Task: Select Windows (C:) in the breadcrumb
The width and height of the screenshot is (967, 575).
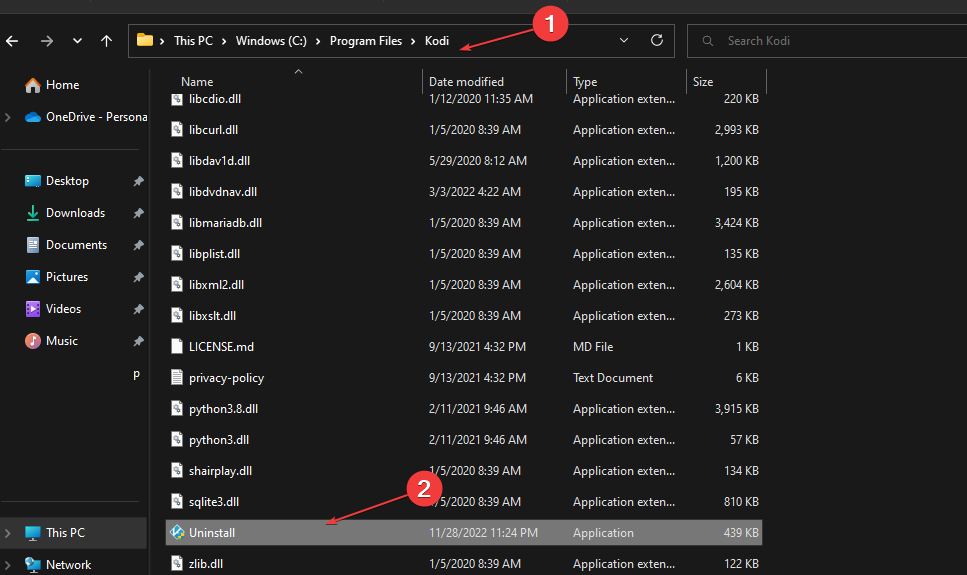Action: tap(271, 41)
